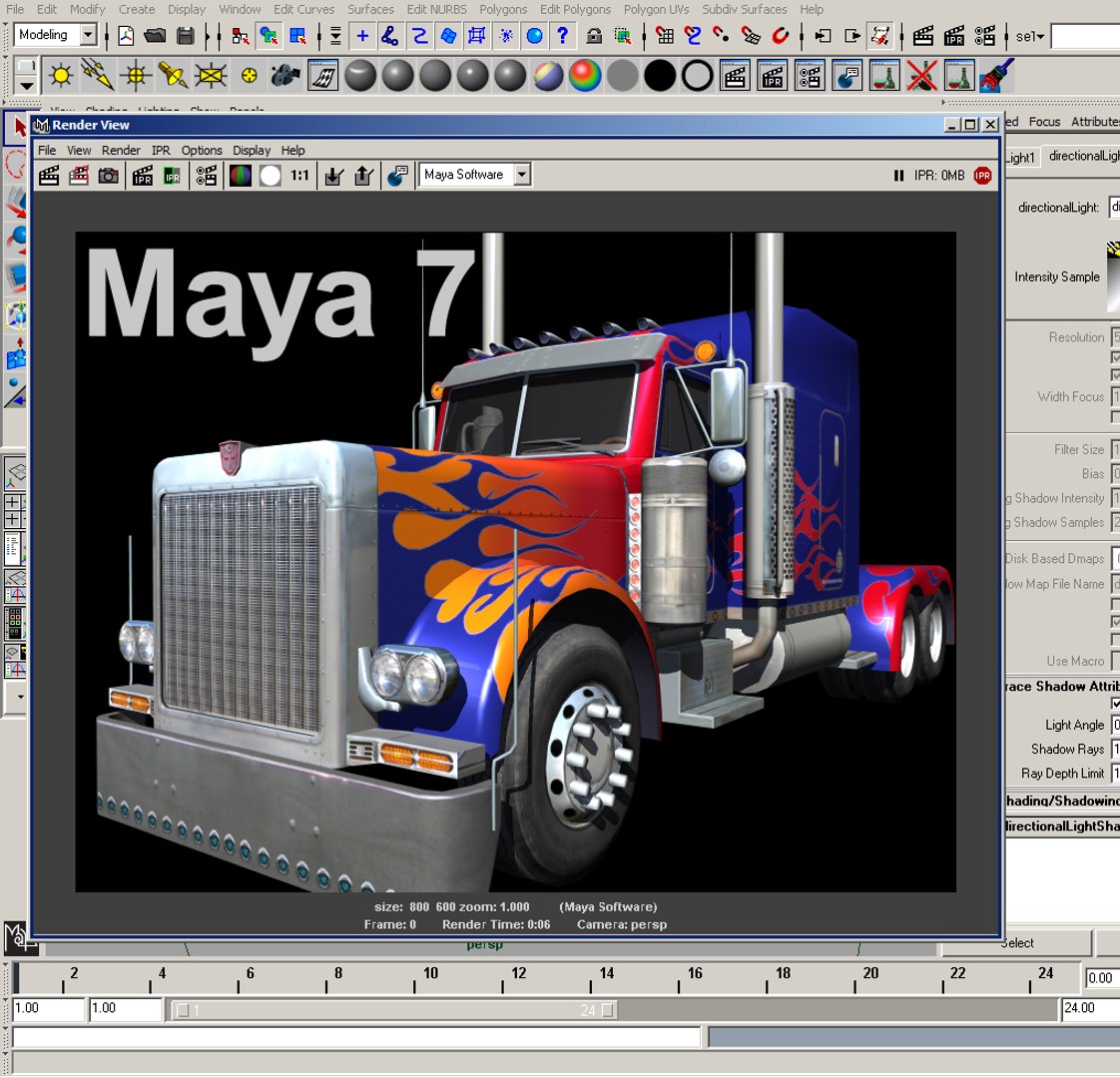Toggle the construction history scroll icon

pos(881,36)
